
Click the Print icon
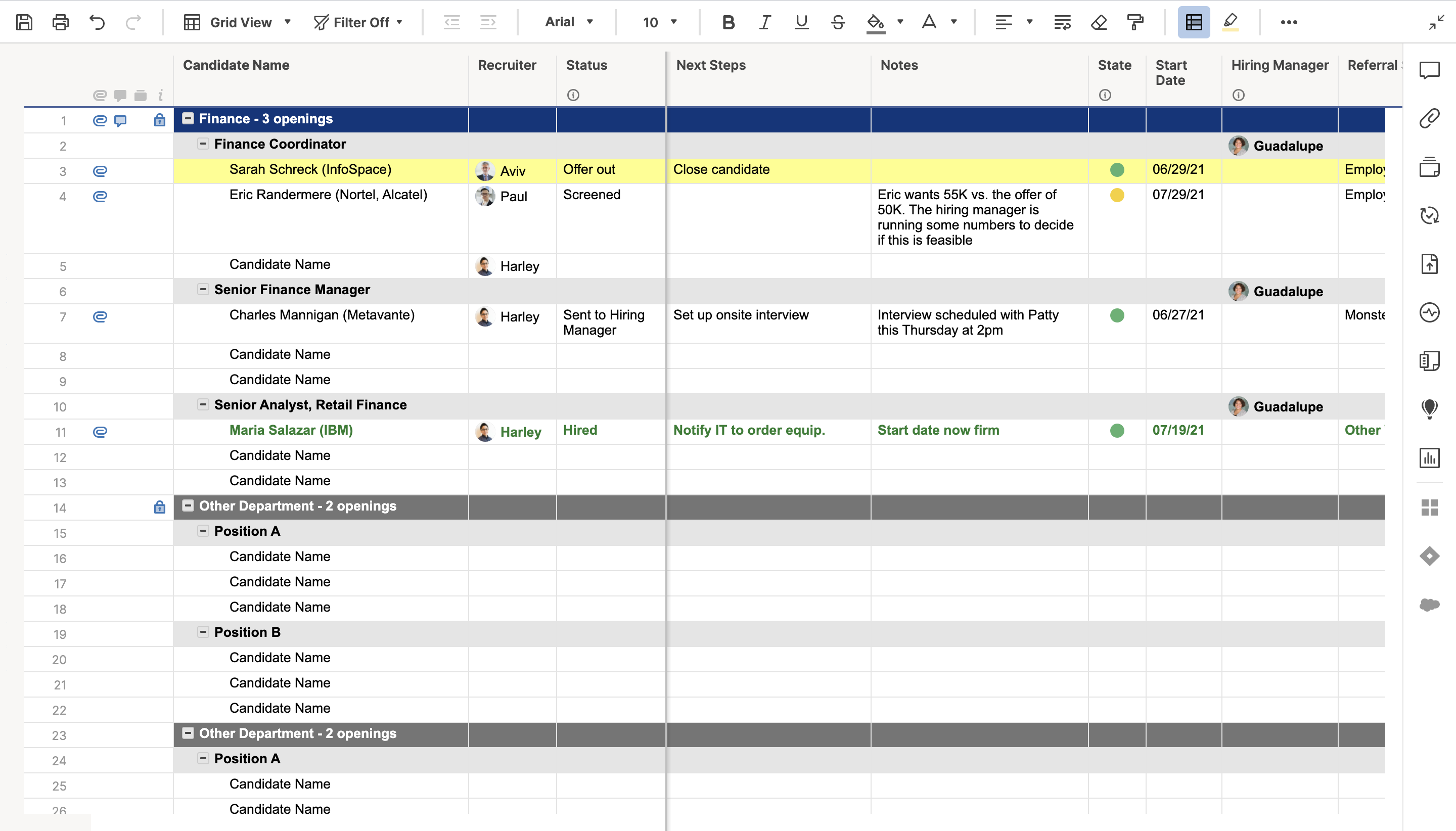[x=61, y=22]
